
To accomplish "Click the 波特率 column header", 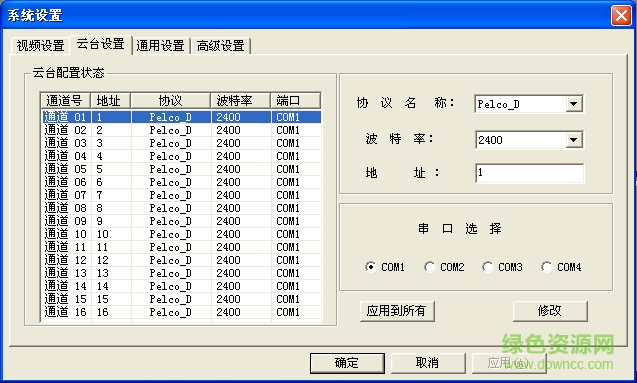I will pos(240,100).
